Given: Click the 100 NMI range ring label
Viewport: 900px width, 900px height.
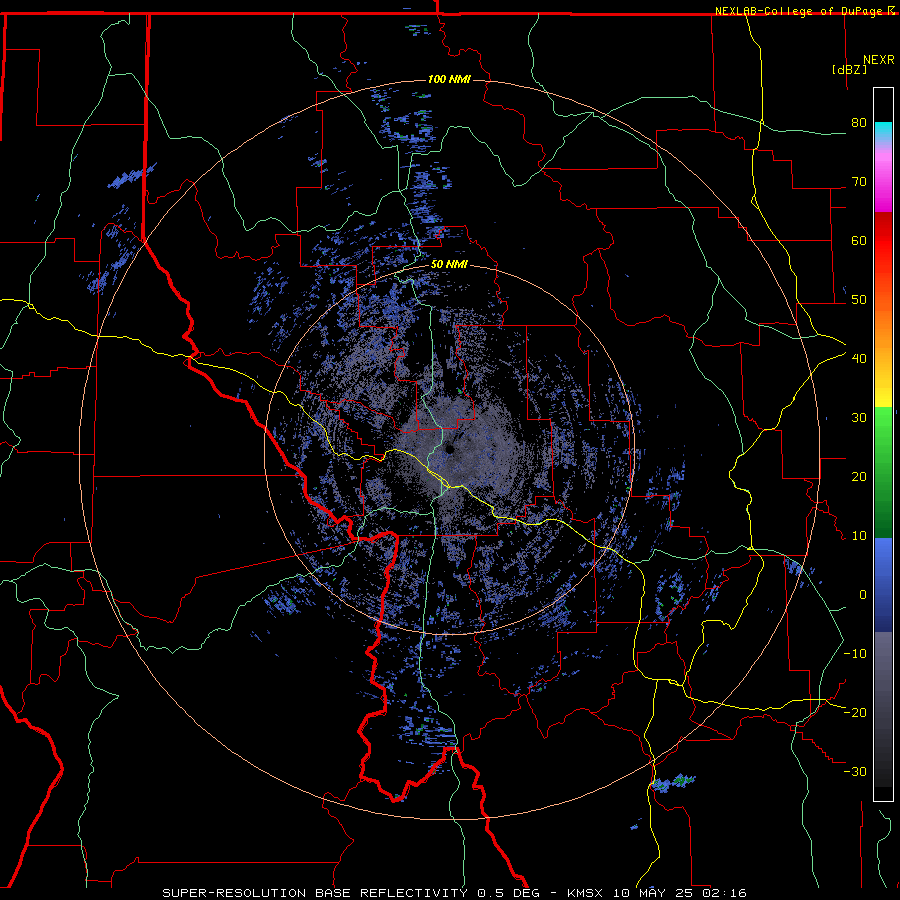Looking at the screenshot, I should 449,79.
